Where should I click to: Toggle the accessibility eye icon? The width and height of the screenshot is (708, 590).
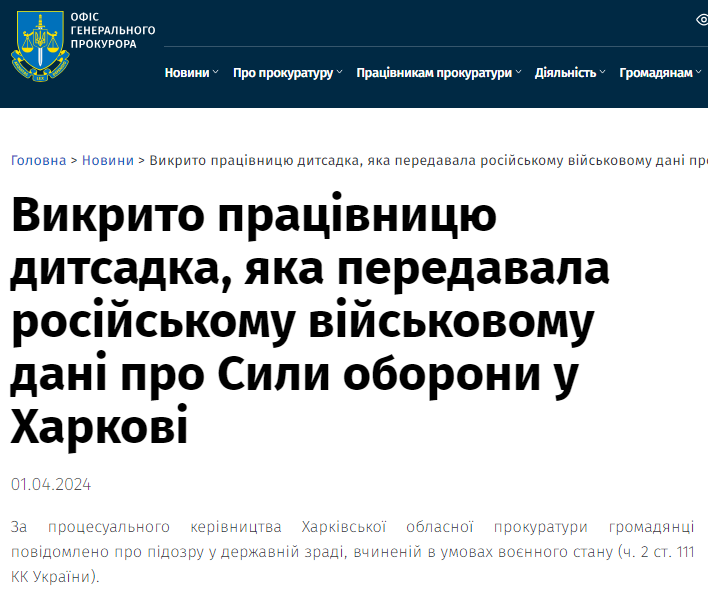(702, 19)
